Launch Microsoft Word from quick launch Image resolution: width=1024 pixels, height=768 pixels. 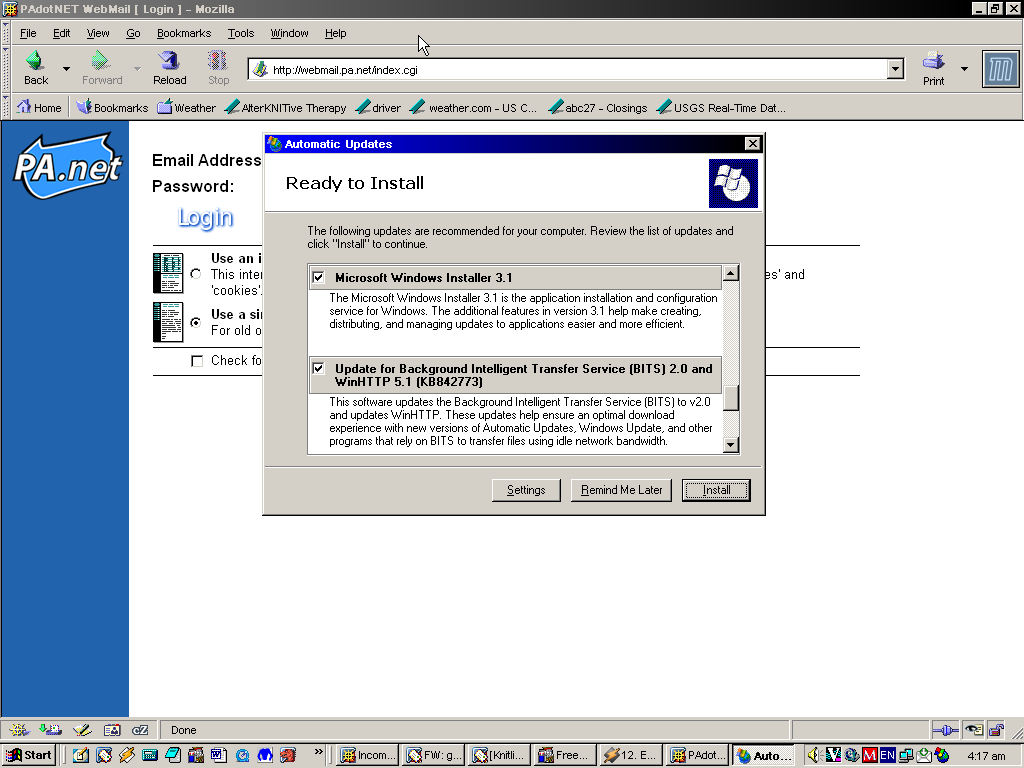218,756
